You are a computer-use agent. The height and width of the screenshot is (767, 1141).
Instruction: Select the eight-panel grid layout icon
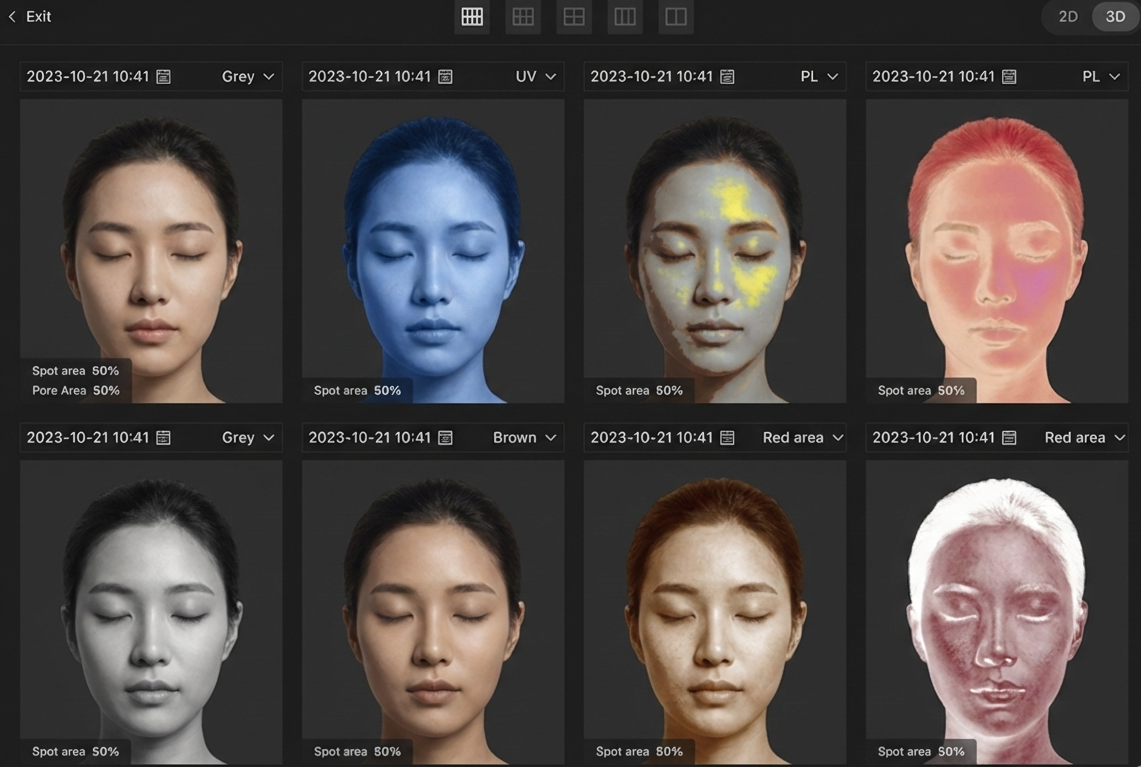pos(472,17)
